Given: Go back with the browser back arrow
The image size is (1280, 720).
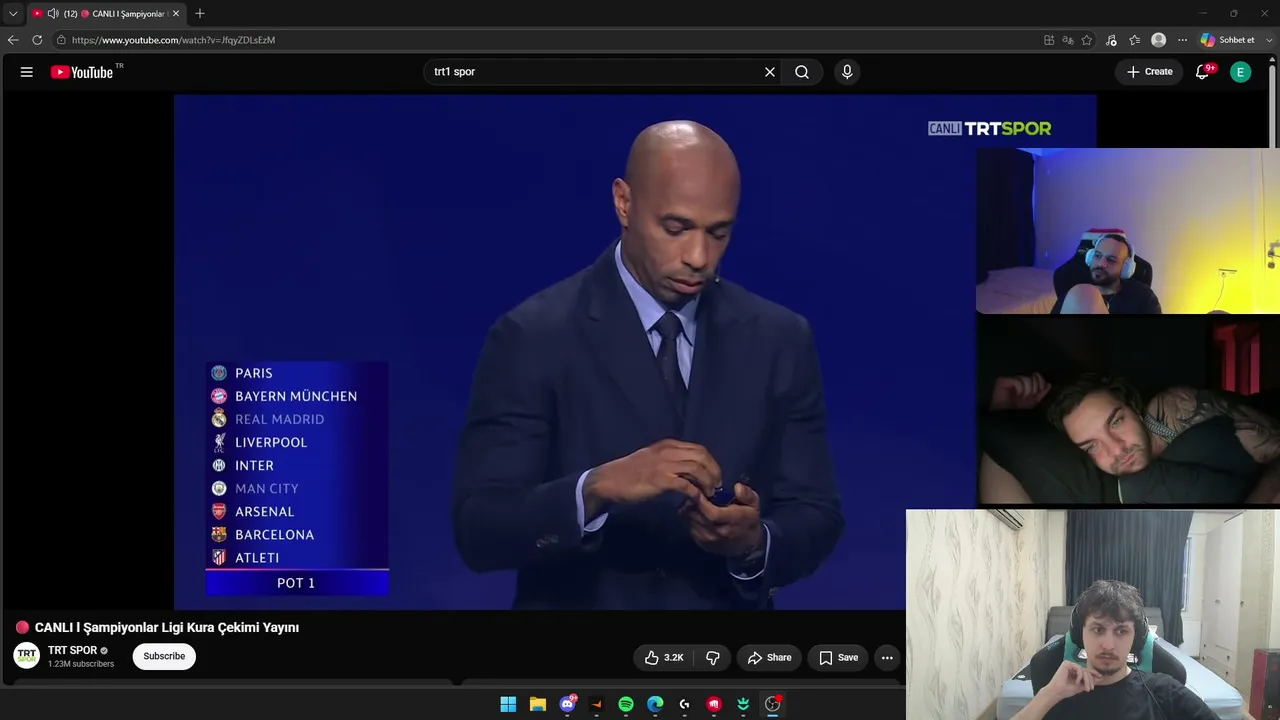Looking at the screenshot, I should click(x=13, y=40).
